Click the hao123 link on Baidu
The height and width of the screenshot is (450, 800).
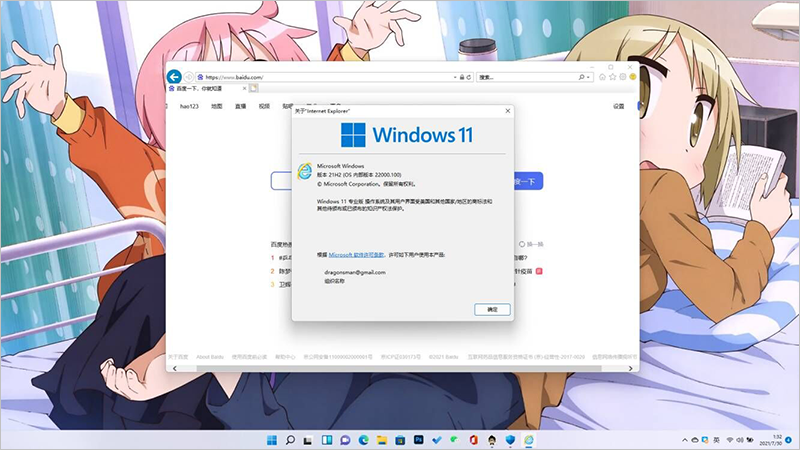click(190, 106)
